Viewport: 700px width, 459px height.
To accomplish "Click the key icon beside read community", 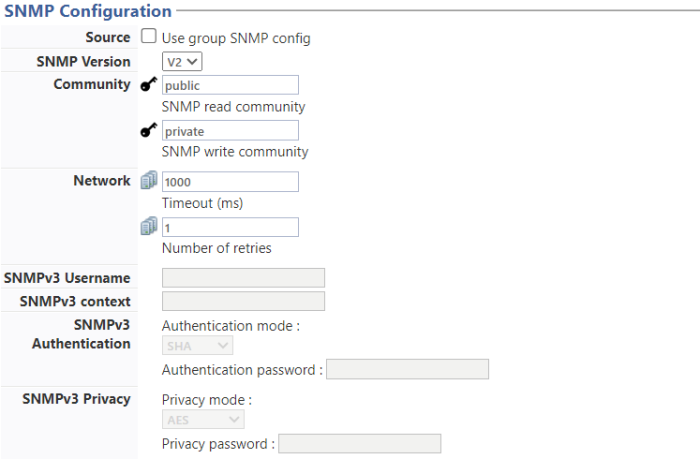I will click(149, 85).
